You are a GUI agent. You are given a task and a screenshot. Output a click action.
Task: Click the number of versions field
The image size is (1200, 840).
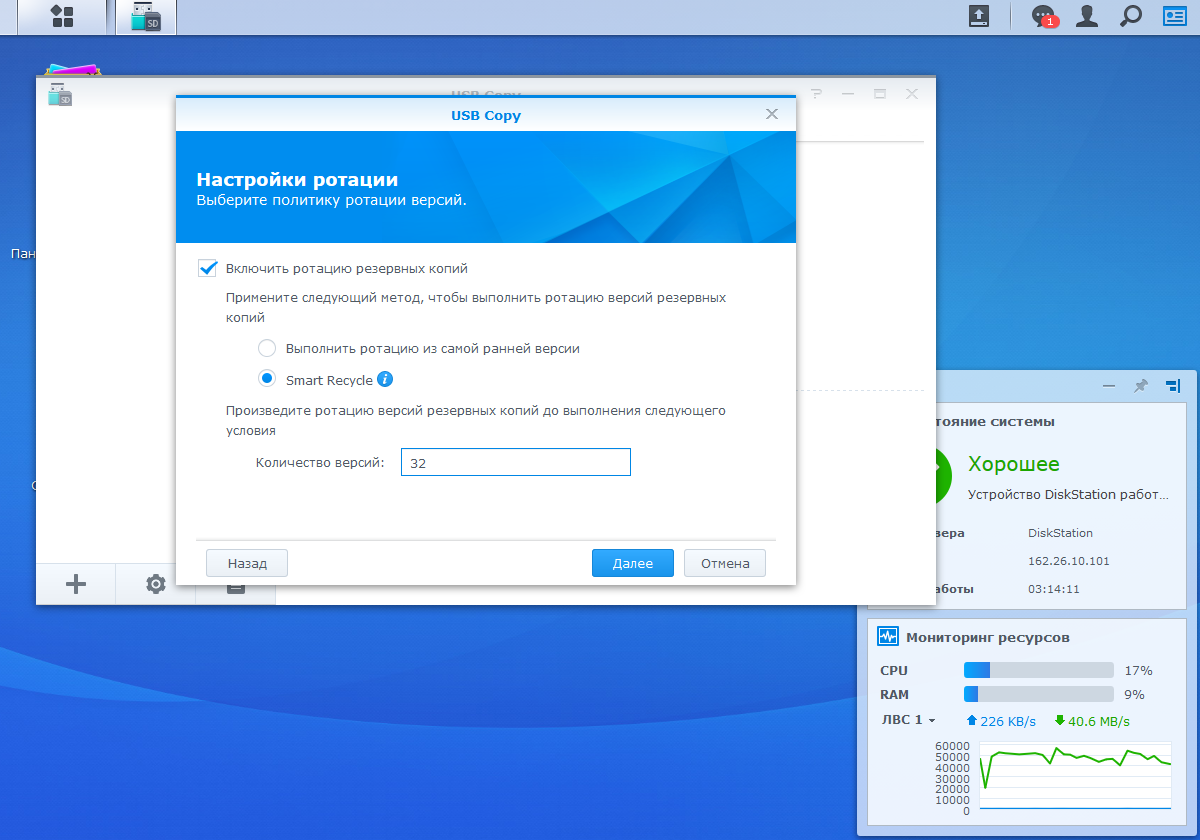click(516, 462)
